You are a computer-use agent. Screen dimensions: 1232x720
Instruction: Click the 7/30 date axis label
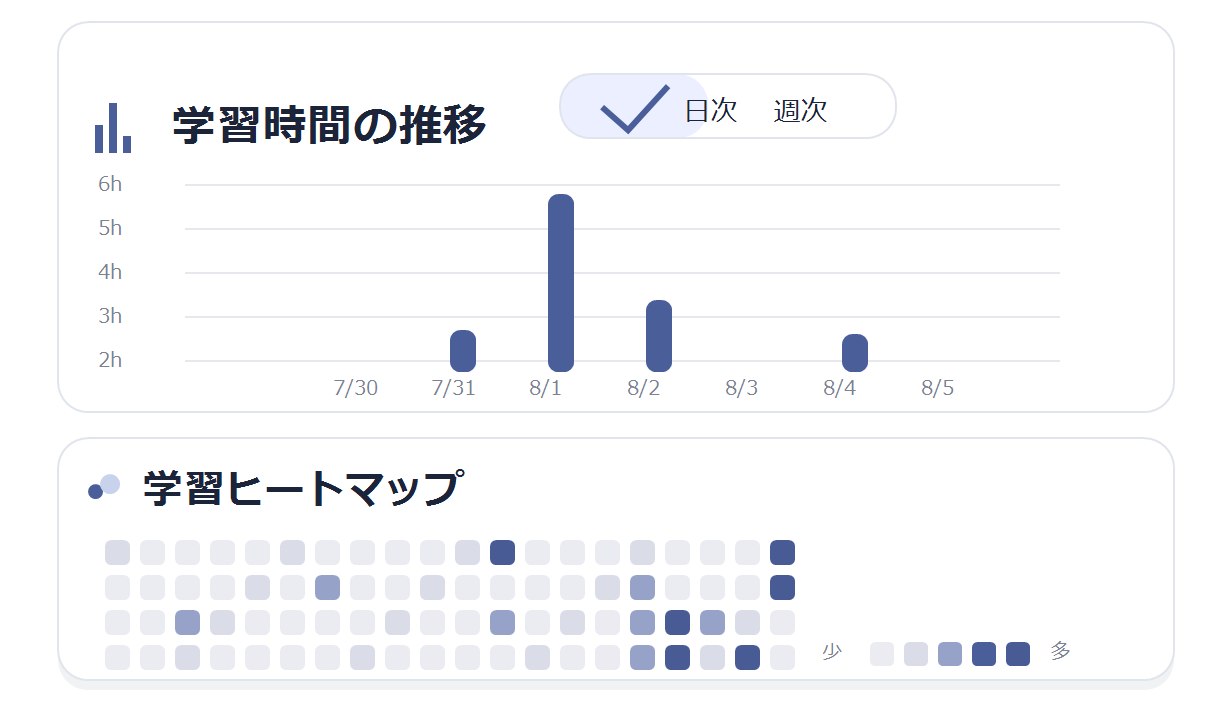click(x=356, y=388)
